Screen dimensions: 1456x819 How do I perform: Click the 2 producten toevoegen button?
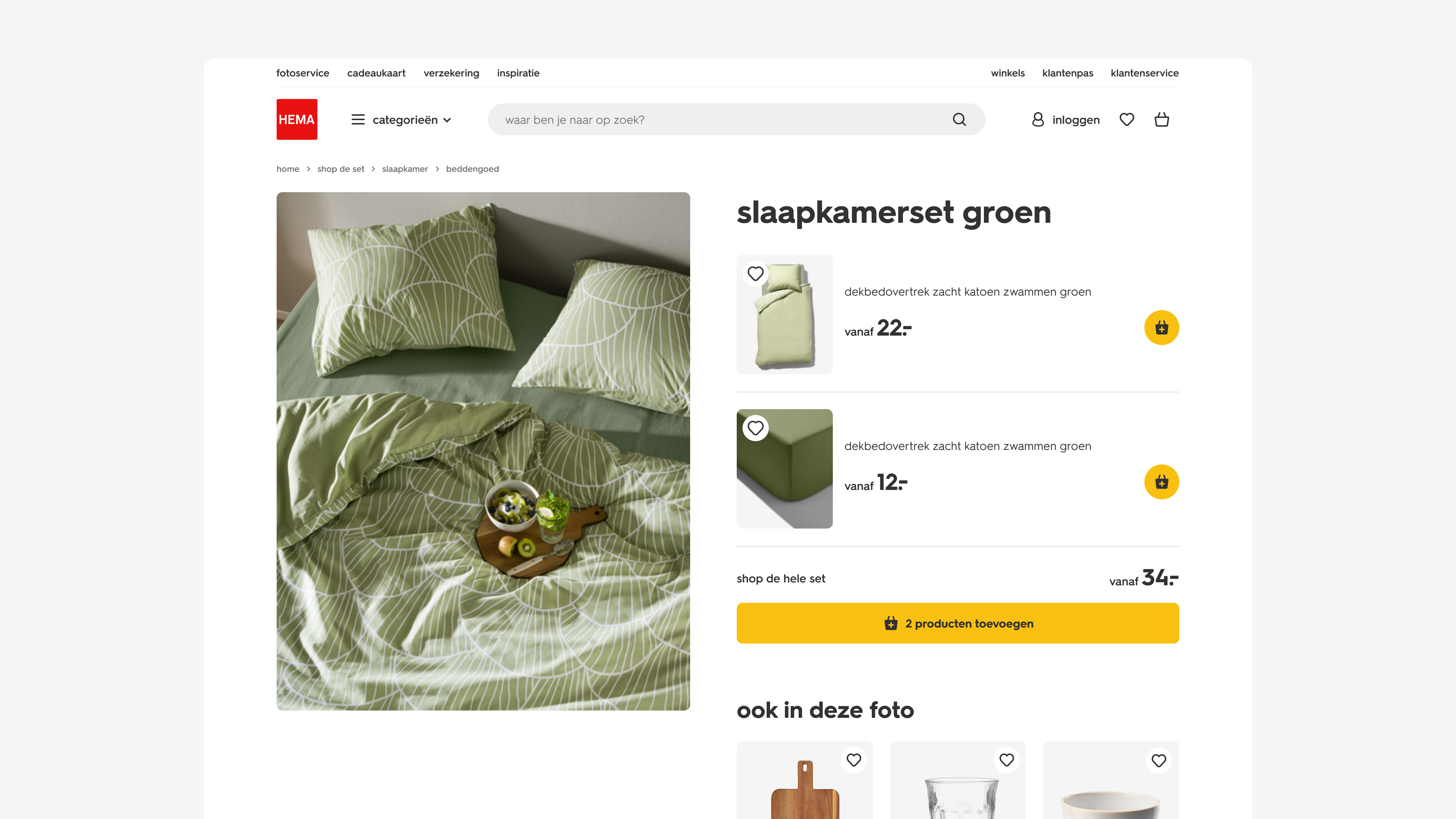(957, 623)
